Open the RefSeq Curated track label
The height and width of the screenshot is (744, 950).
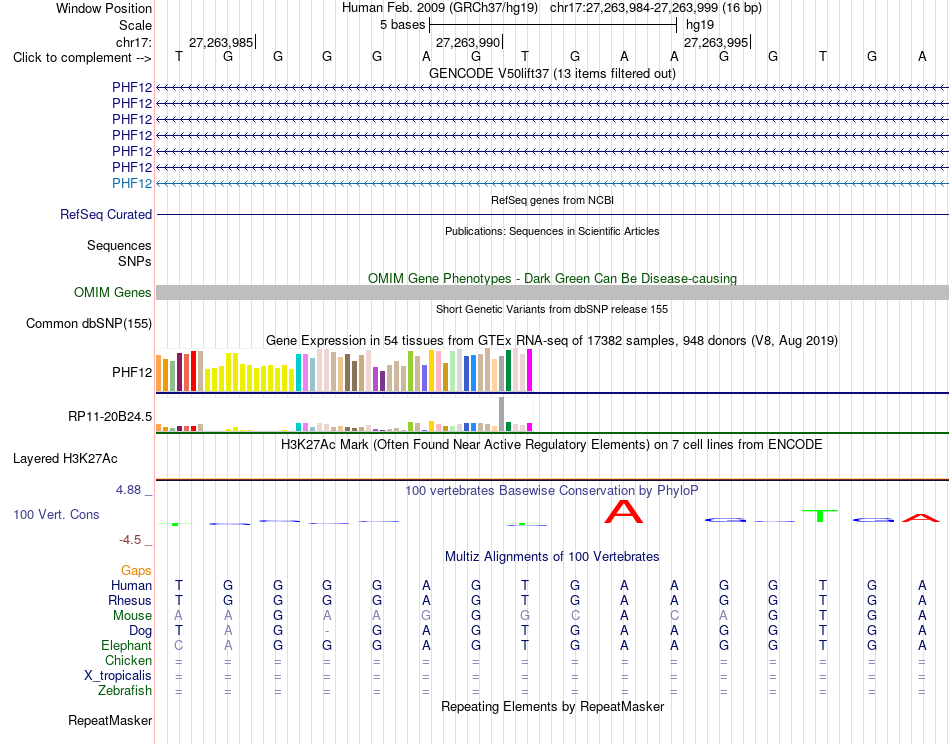(106, 214)
